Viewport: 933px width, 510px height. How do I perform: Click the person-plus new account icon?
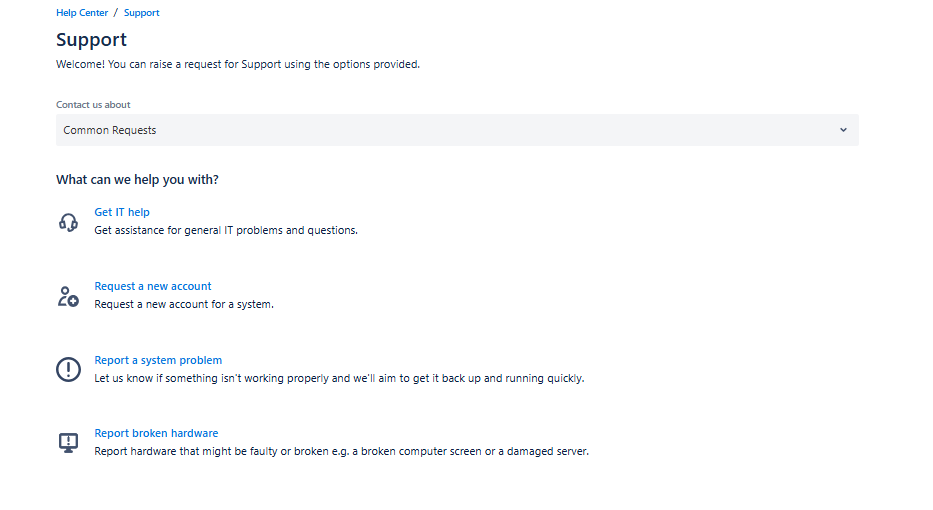pyautogui.click(x=68, y=296)
